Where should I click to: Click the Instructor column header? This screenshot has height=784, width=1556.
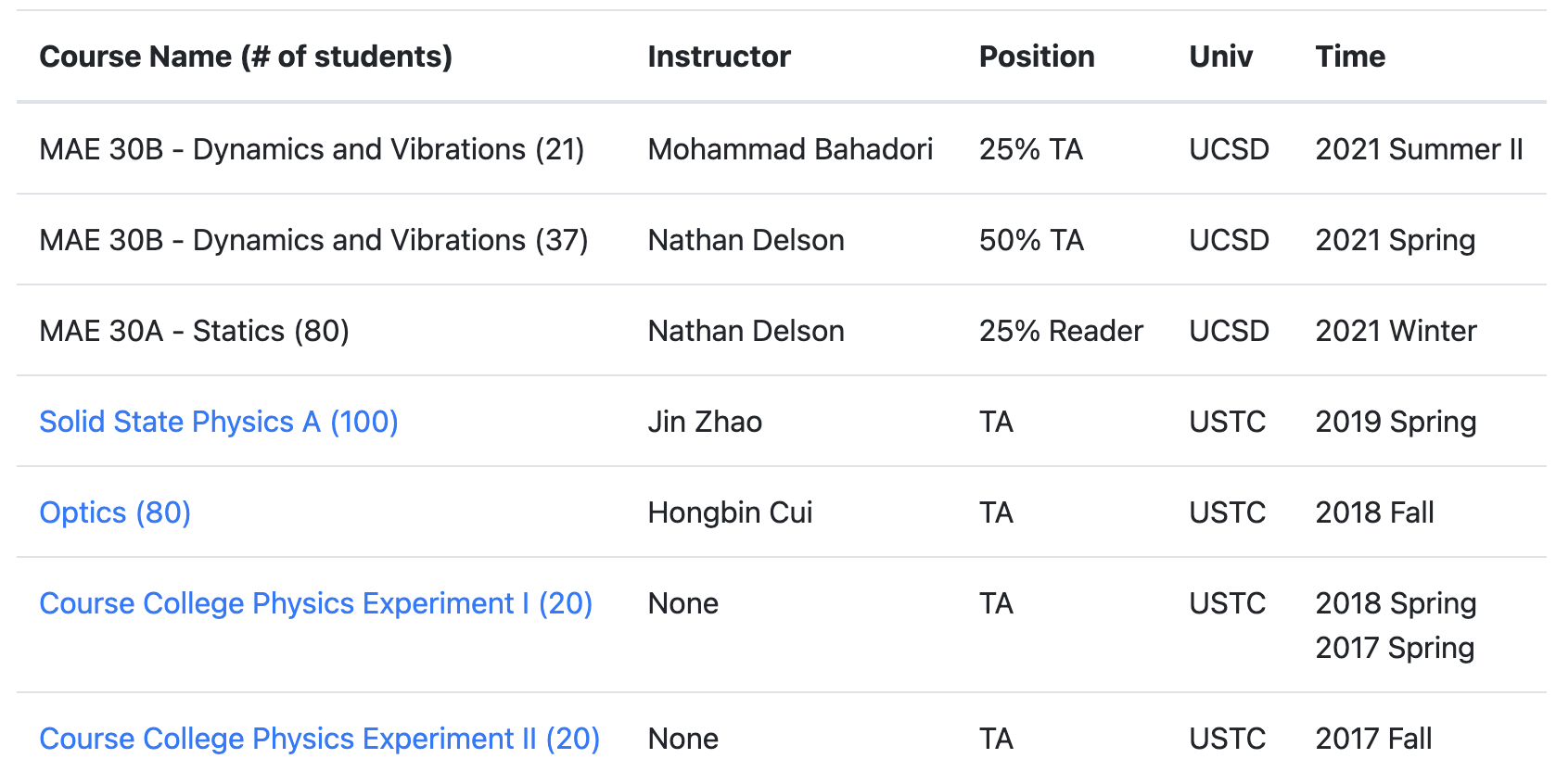[719, 57]
